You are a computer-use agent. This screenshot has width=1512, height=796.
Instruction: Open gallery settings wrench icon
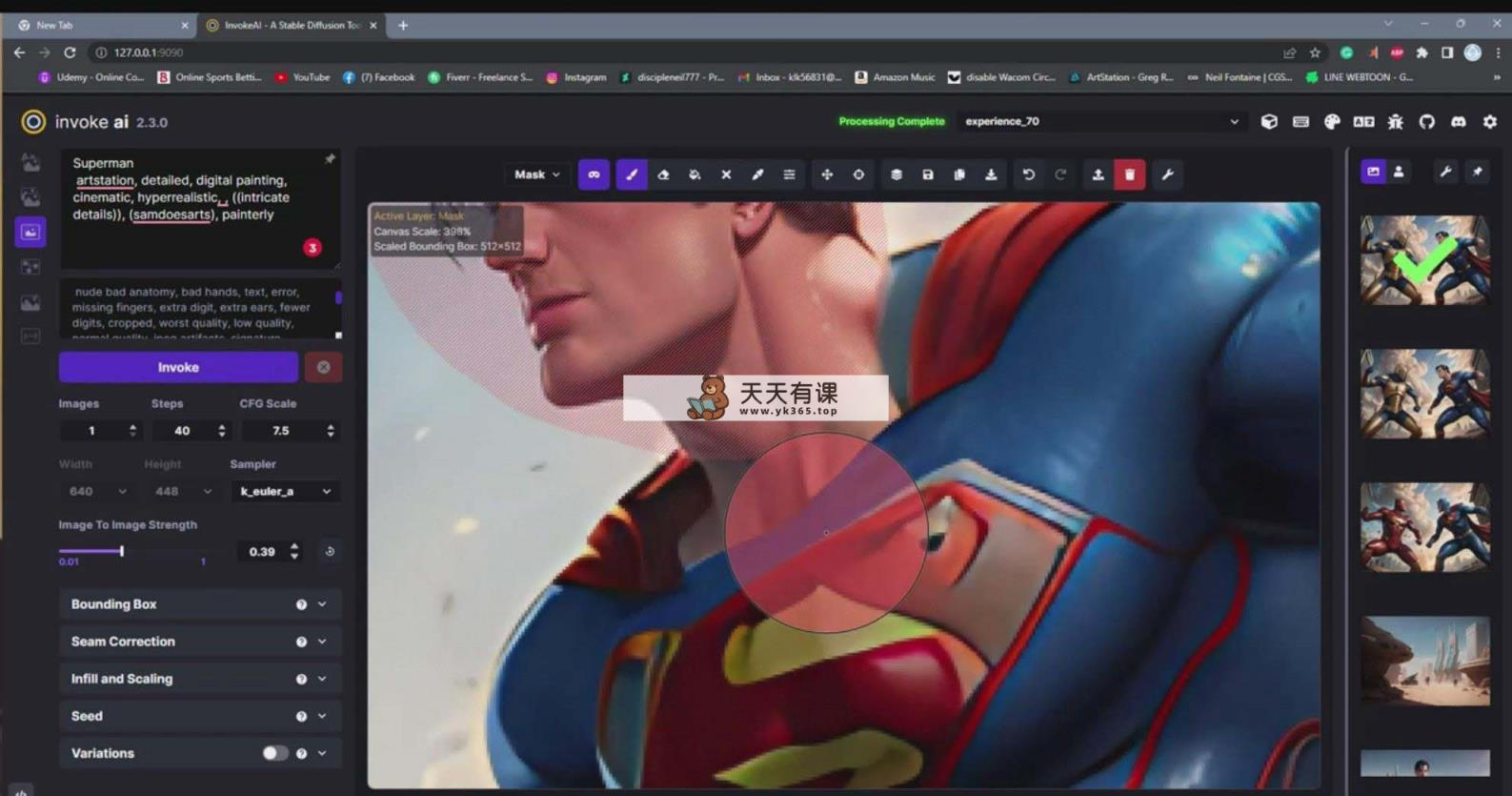click(1445, 172)
